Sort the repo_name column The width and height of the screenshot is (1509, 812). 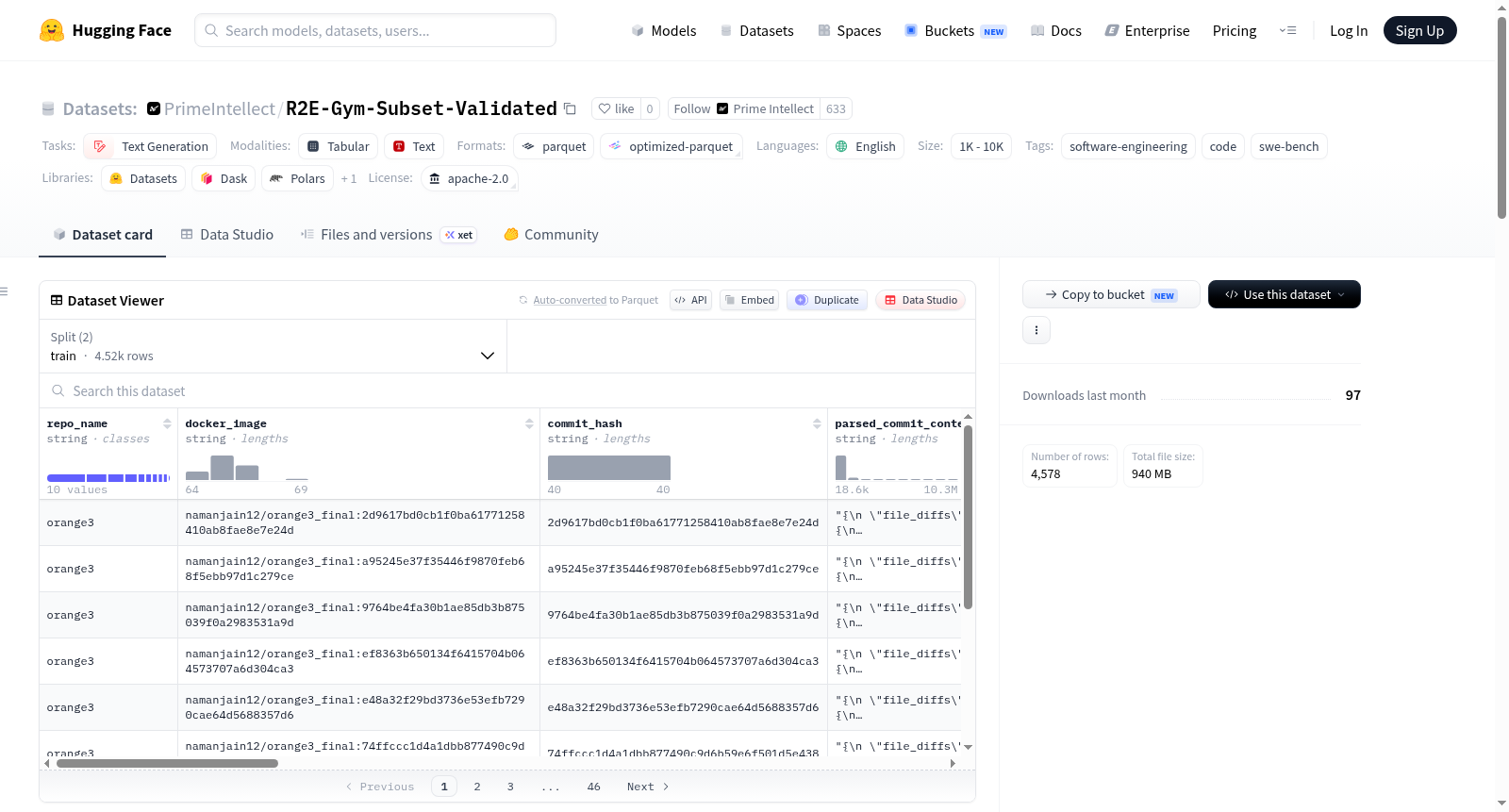point(167,423)
